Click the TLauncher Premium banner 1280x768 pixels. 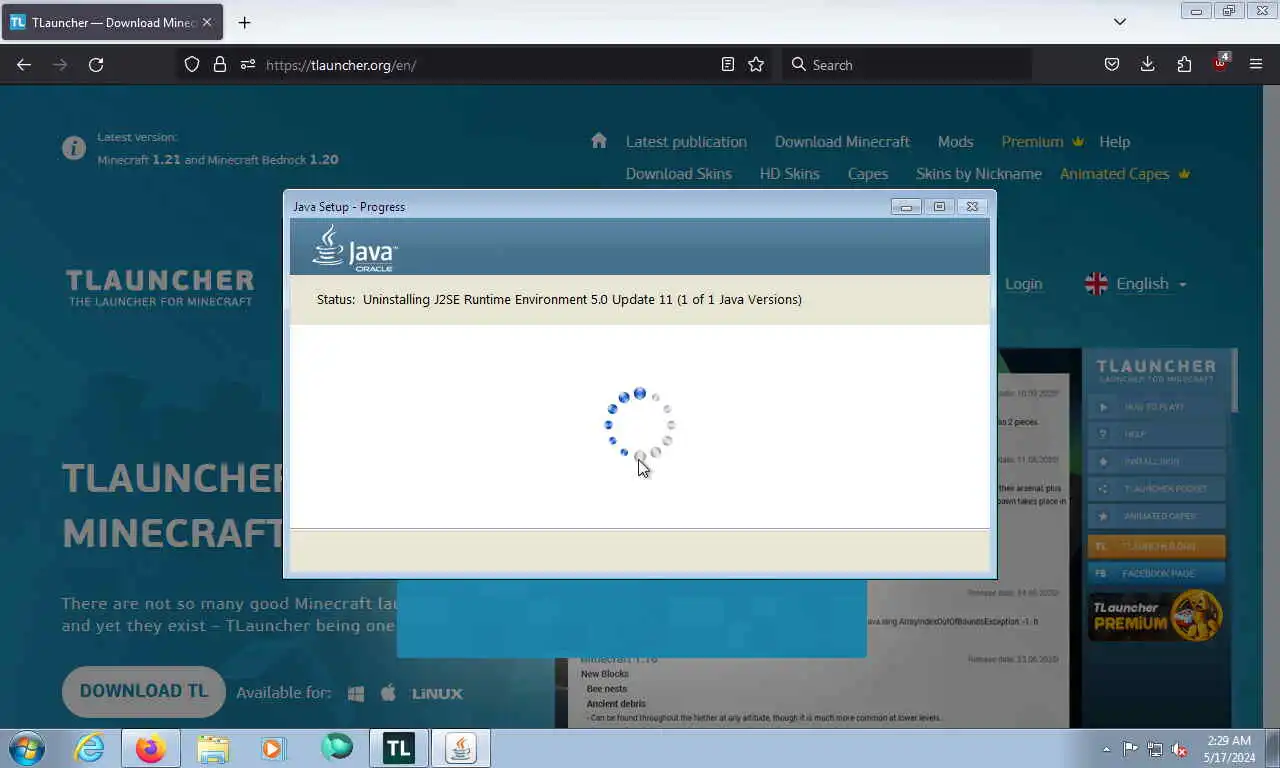(x=1156, y=616)
